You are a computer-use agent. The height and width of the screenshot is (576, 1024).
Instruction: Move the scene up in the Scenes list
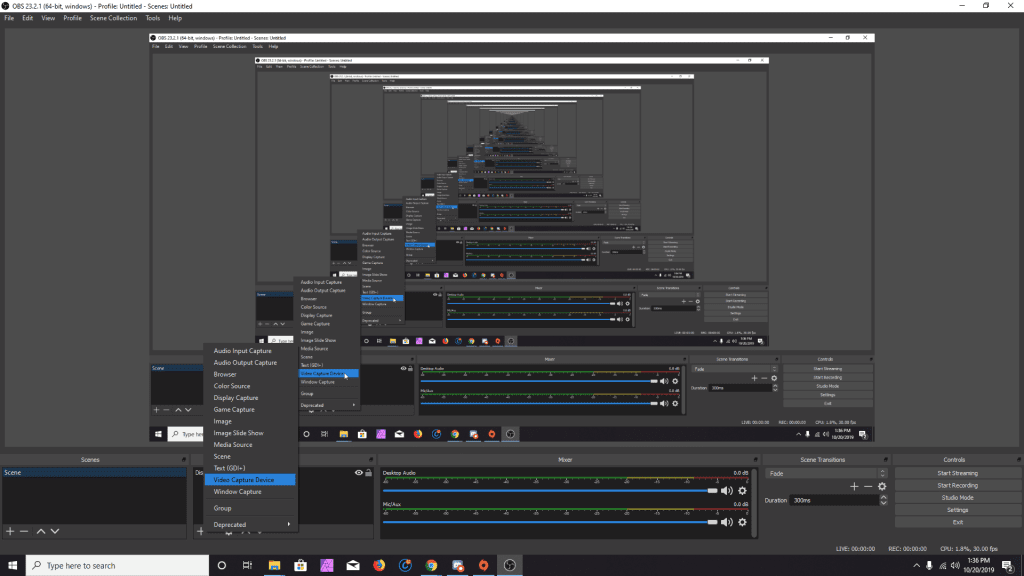(x=40, y=531)
